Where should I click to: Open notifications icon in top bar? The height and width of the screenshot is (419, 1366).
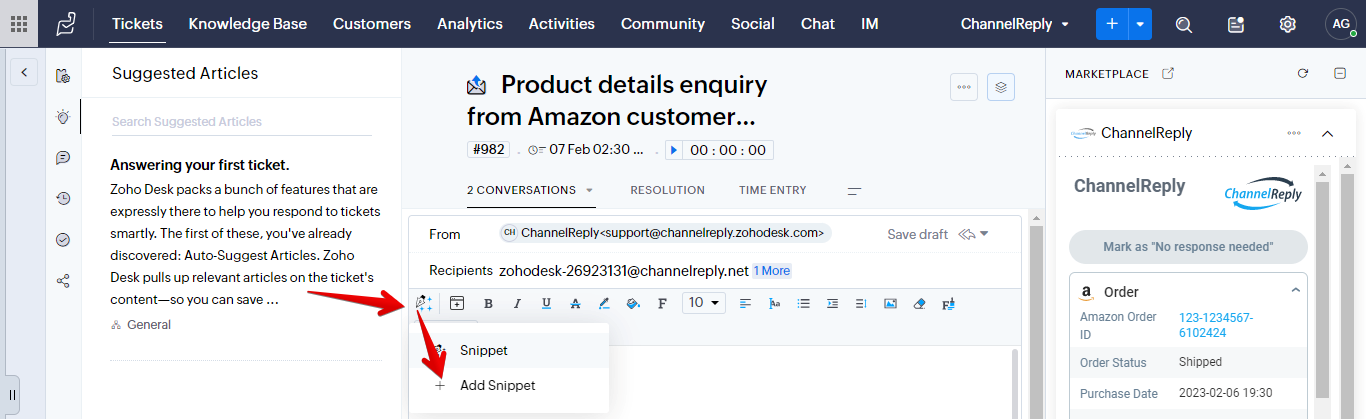point(1236,24)
